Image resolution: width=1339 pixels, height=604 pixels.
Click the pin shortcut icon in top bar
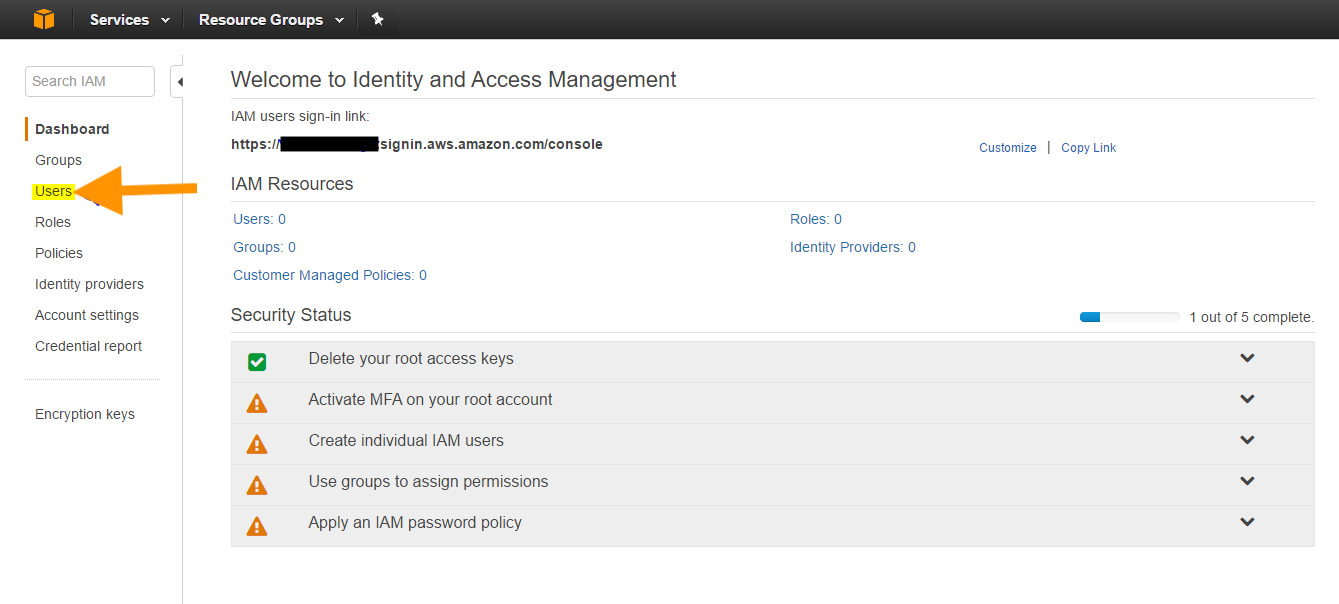377,19
